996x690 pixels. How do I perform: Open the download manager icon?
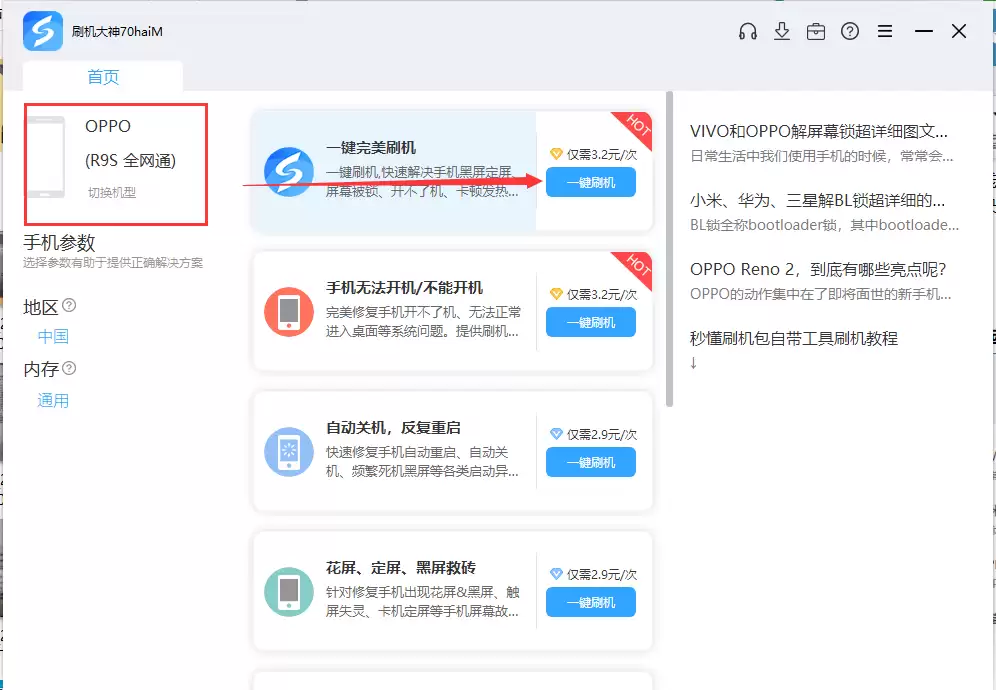(782, 31)
